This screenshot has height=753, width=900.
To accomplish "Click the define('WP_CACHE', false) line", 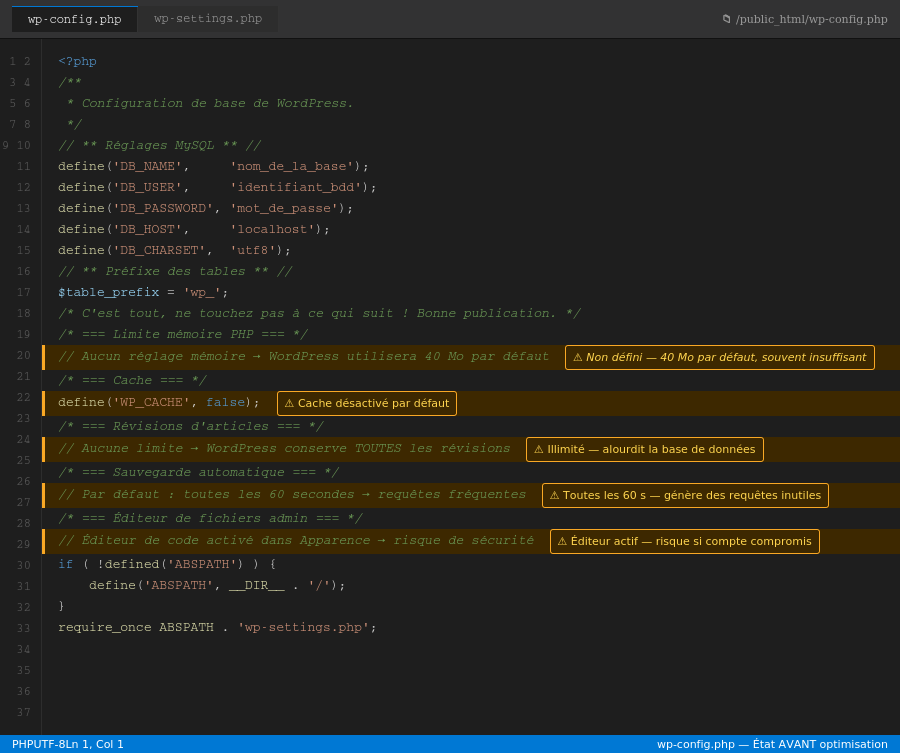I will pyautogui.click(x=159, y=402).
